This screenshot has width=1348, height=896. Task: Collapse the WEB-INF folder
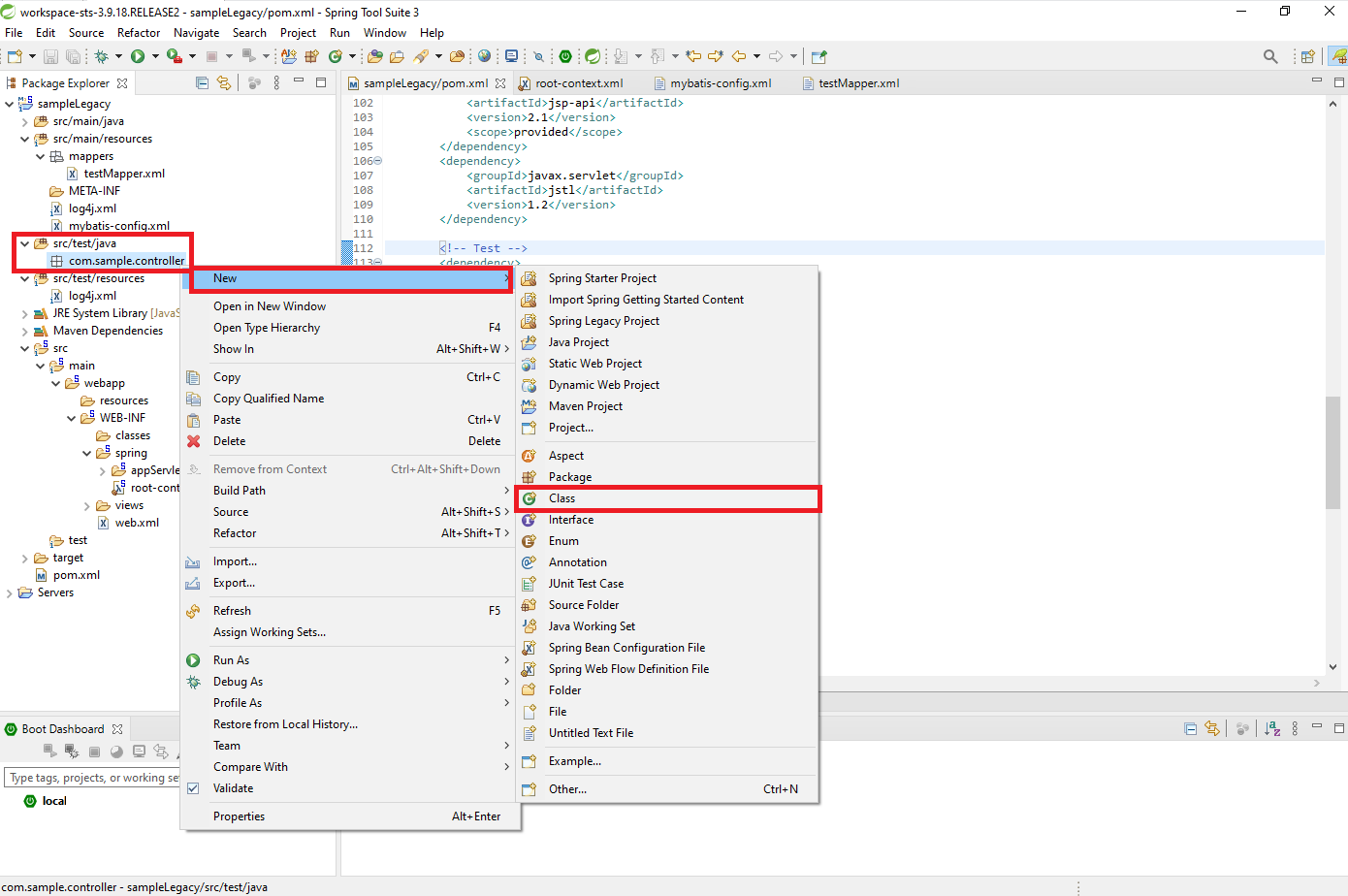[72, 418]
